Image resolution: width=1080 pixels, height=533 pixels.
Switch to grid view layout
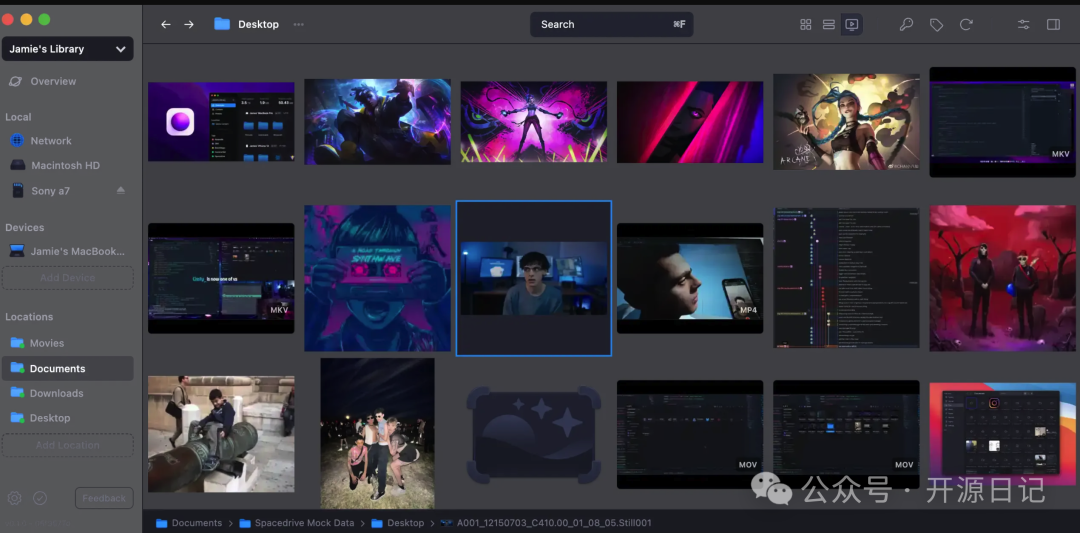point(805,24)
